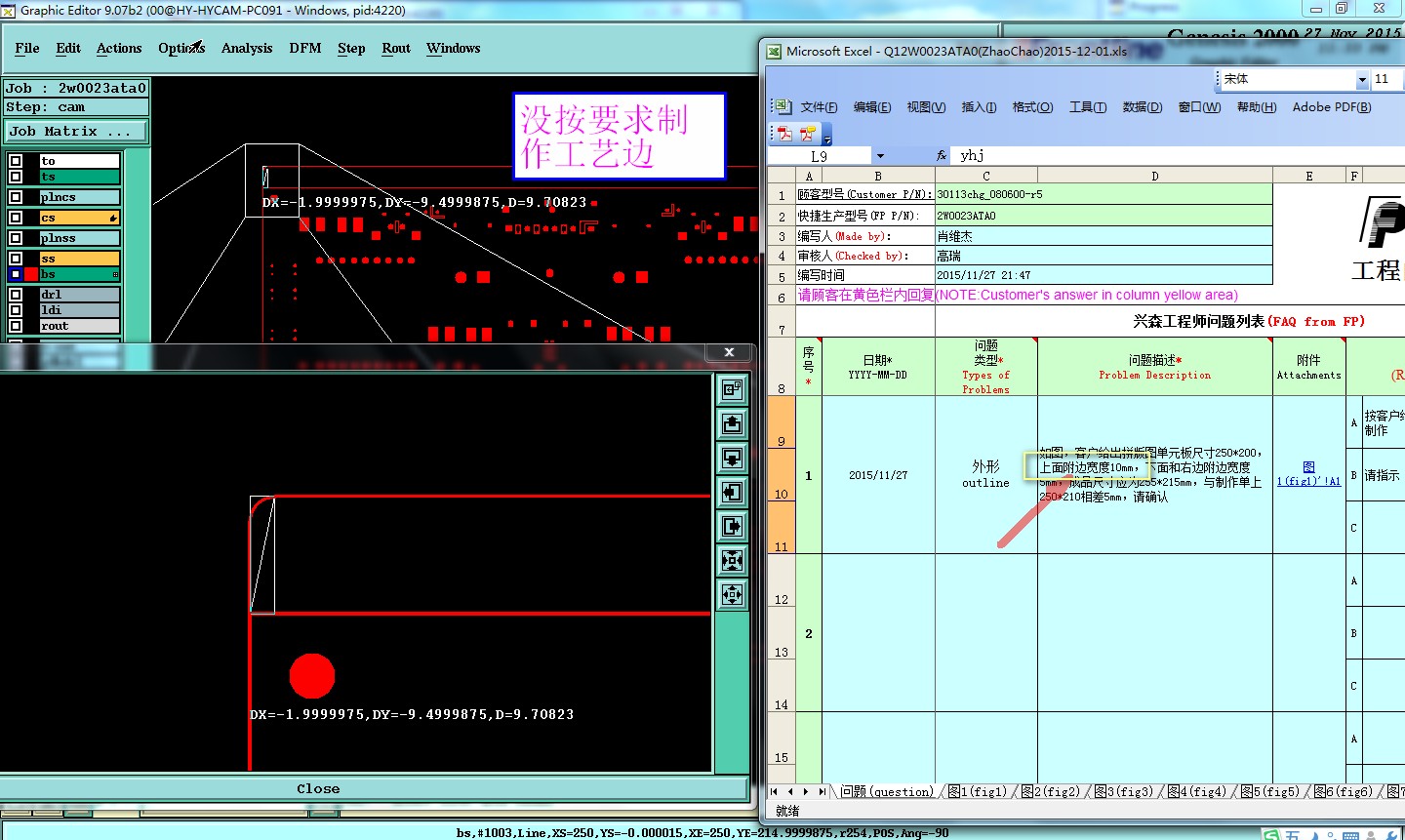
Task: Toggle the bs layer checkbox
Action: [x=16, y=274]
